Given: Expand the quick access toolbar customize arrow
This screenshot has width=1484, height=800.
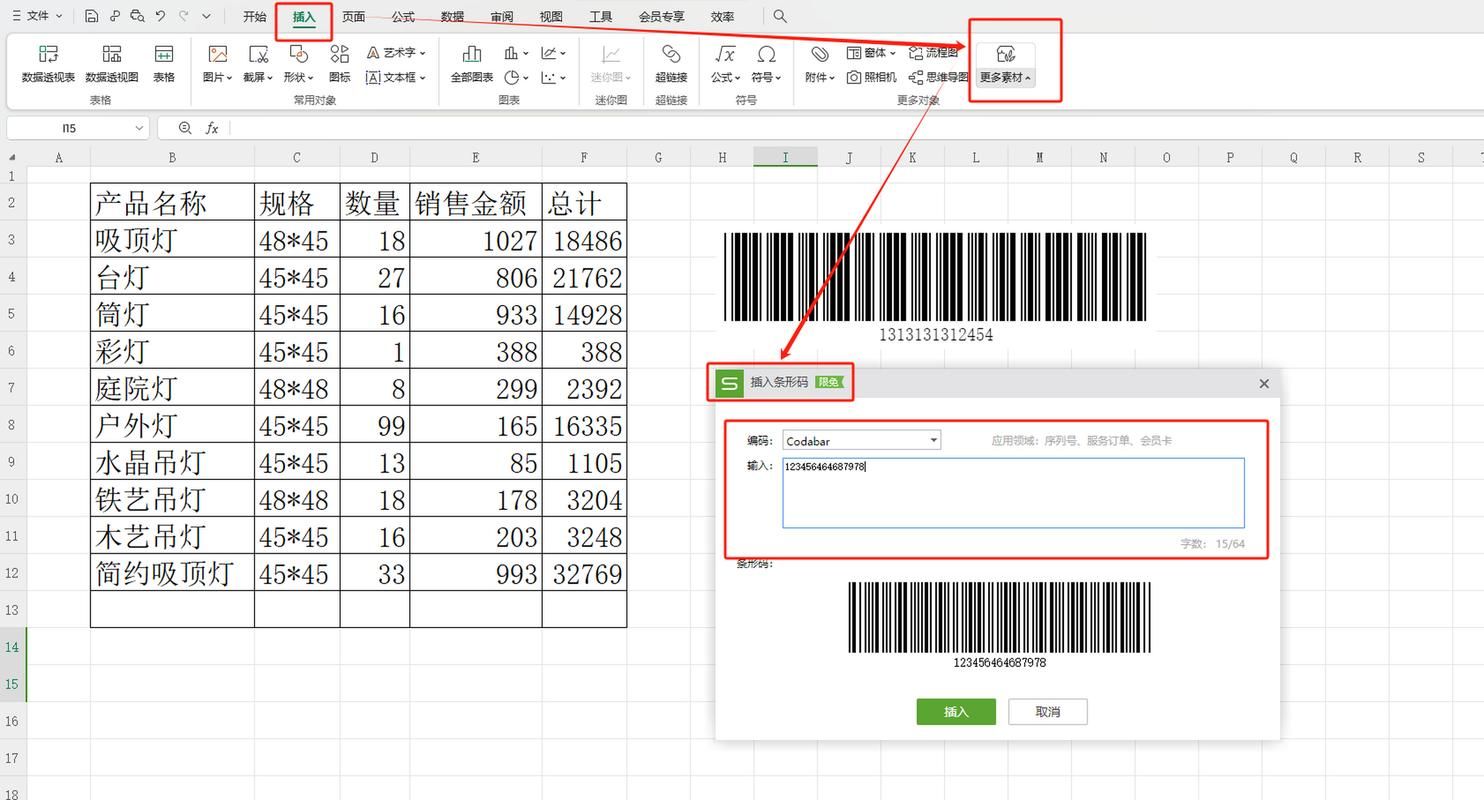Looking at the screenshot, I should [206, 16].
